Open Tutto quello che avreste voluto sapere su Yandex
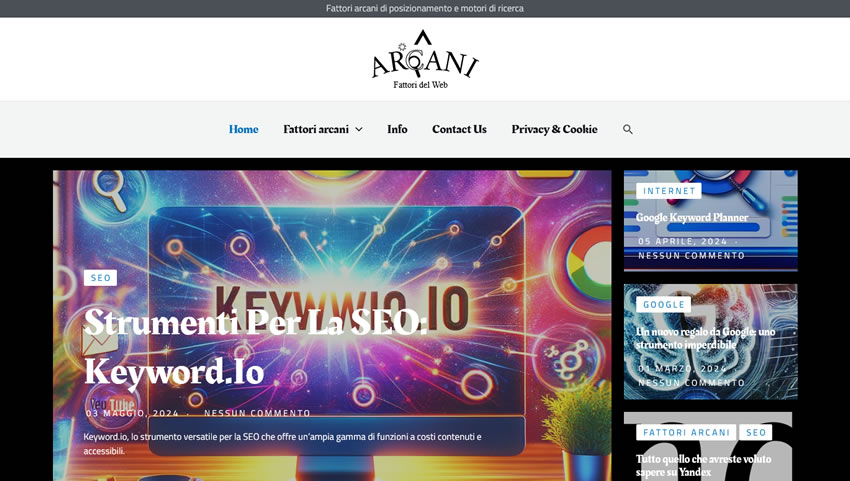 [703, 465]
